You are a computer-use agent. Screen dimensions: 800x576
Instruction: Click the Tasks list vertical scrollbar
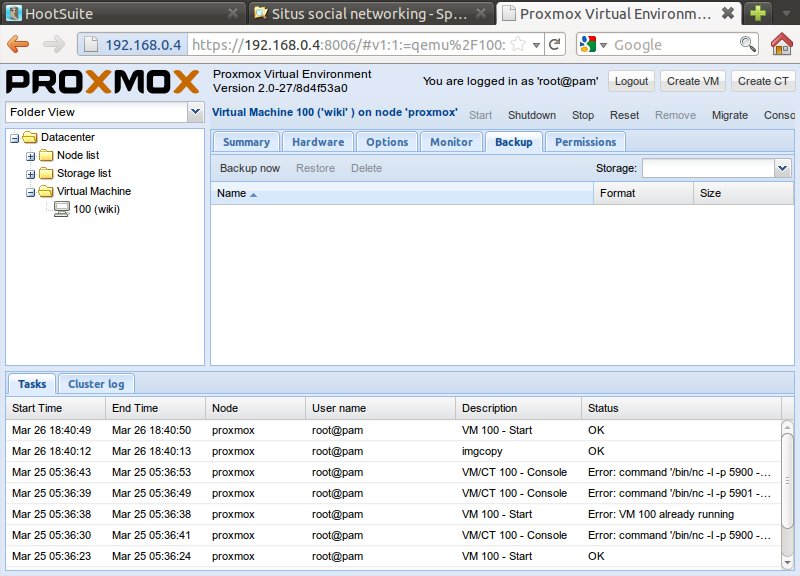pyautogui.click(x=787, y=490)
